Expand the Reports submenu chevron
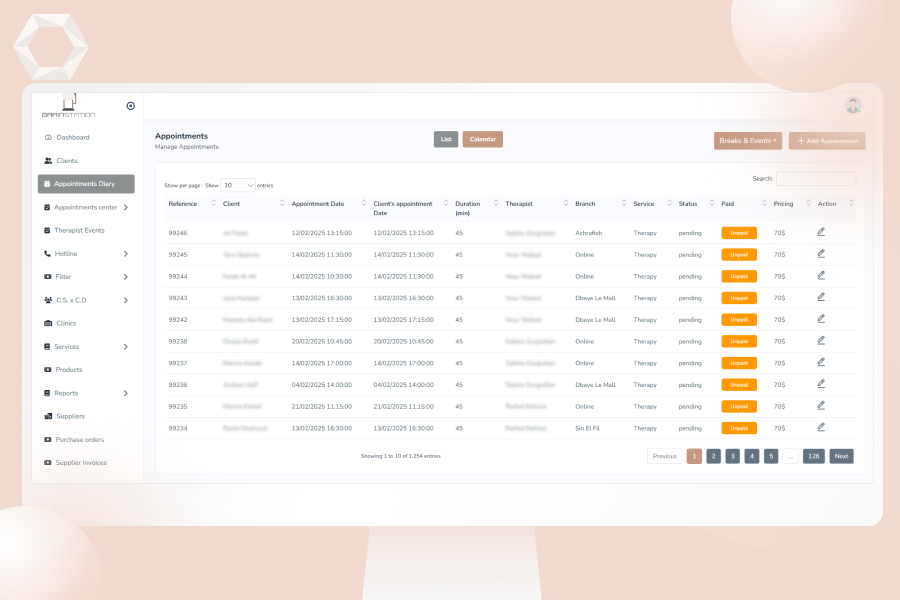The width and height of the screenshot is (900, 600). click(x=126, y=393)
